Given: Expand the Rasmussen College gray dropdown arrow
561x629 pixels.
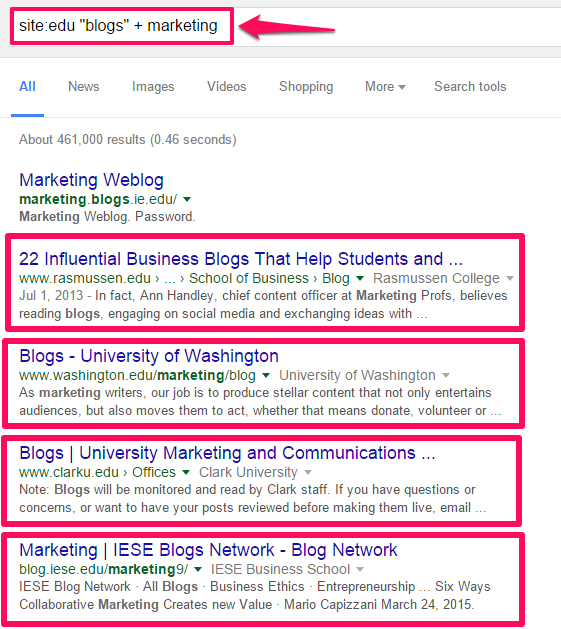Looking at the screenshot, I should point(510,278).
